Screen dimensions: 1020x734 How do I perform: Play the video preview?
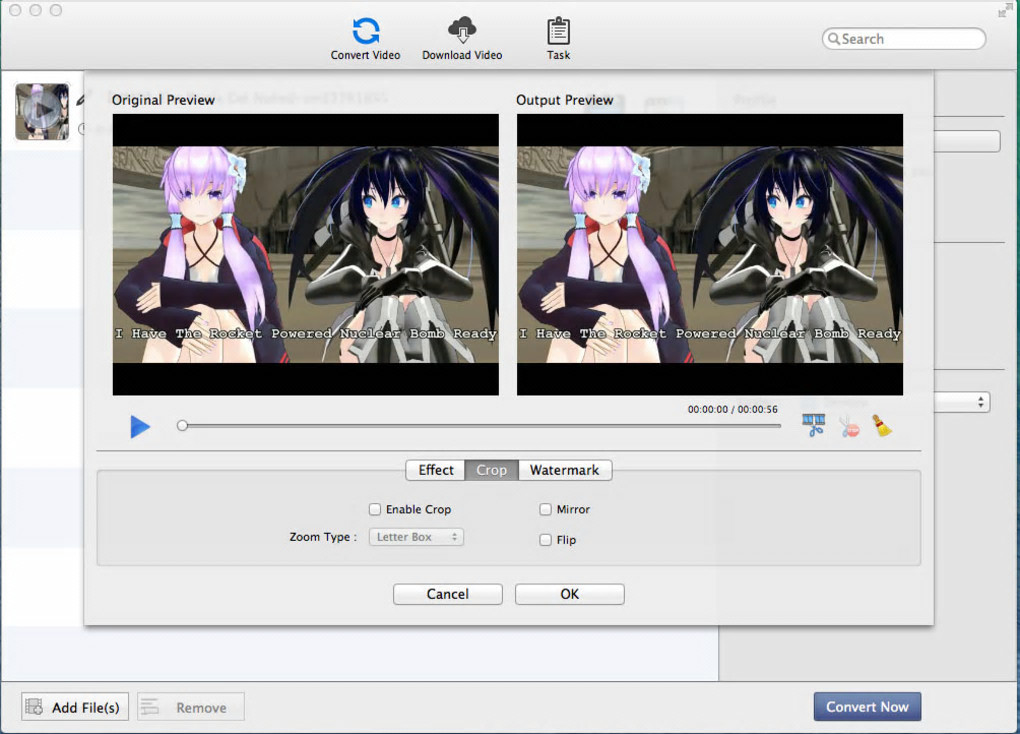tap(140, 427)
